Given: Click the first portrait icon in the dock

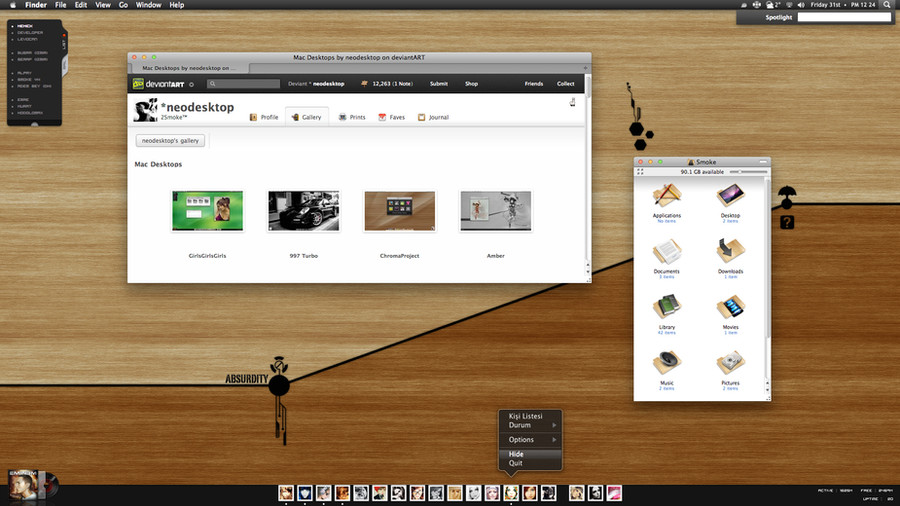Looking at the screenshot, I should pos(286,493).
